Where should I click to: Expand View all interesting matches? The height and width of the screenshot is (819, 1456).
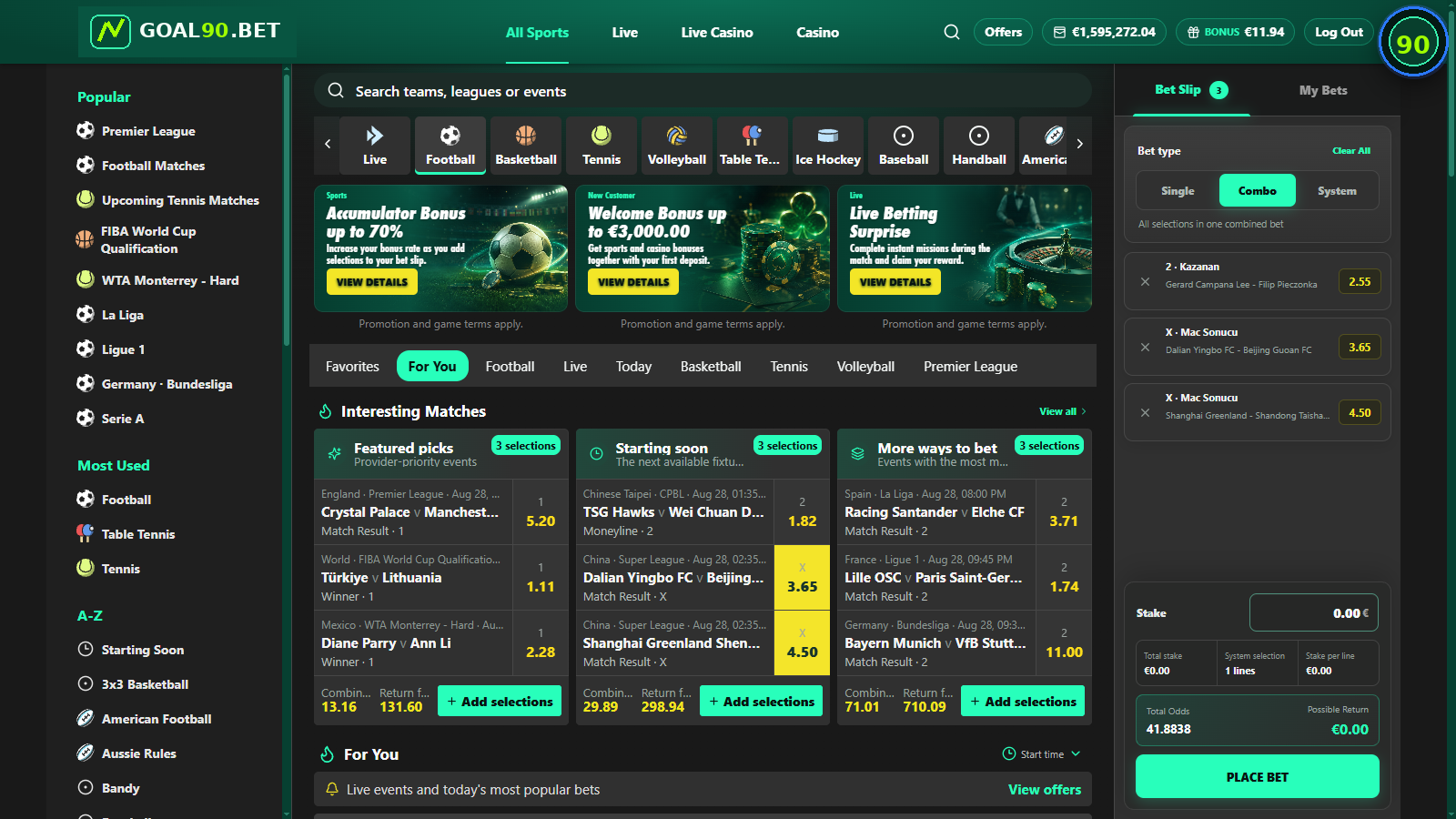[1063, 411]
